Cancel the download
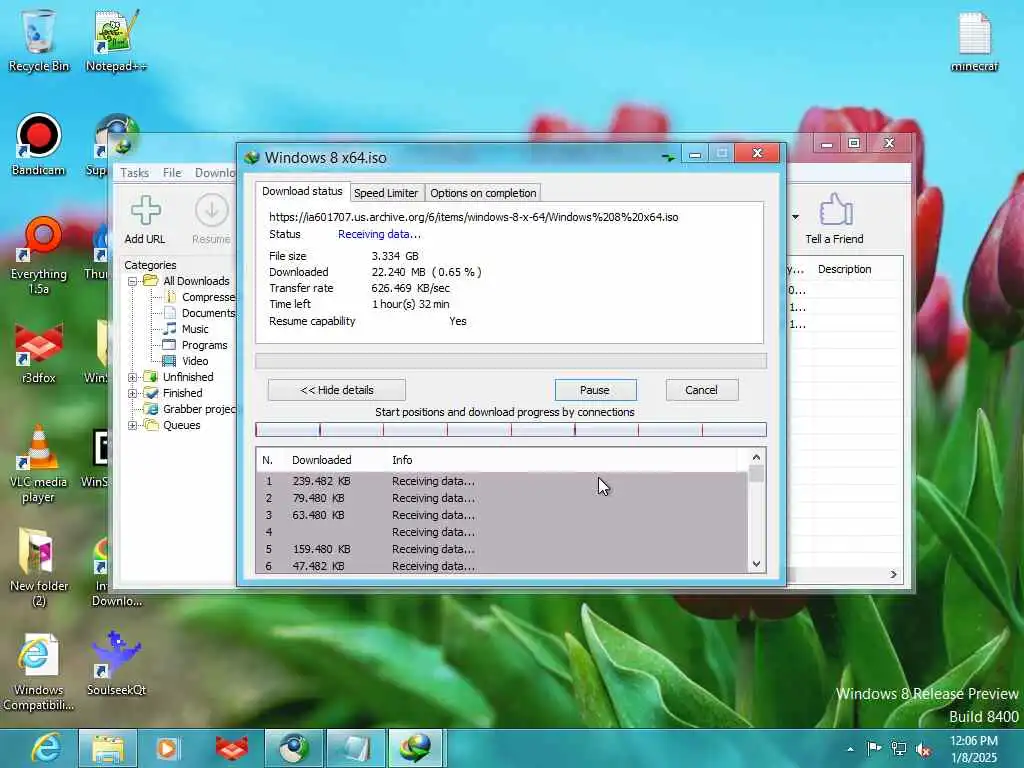Viewport: 1024px width, 768px height. 702,390
